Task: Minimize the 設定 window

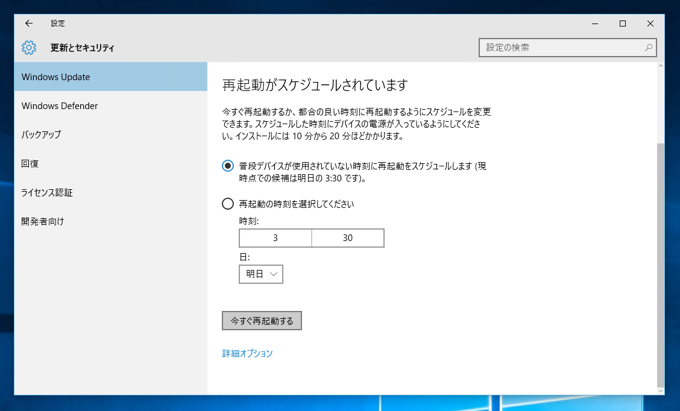Action: (x=595, y=24)
